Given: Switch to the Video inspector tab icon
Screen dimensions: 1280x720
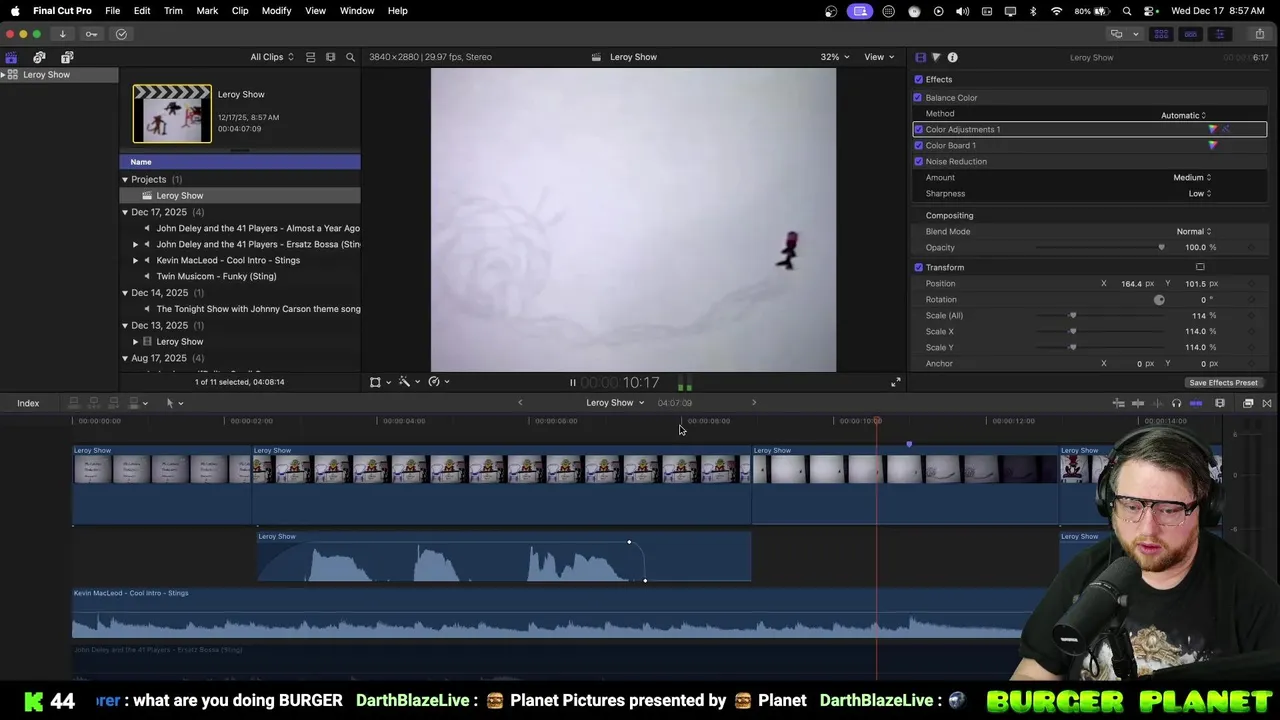Looking at the screenshot, I should [x=921, y=57].
